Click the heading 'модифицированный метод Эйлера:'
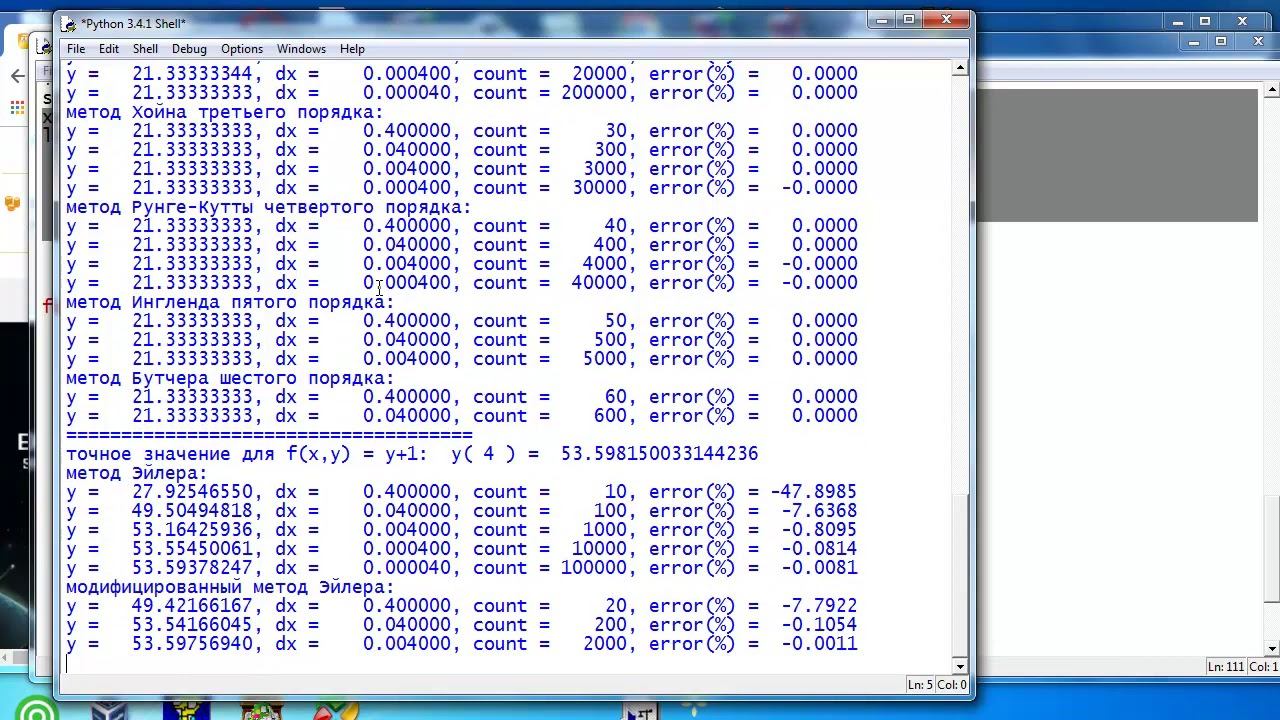 (230, 587)
